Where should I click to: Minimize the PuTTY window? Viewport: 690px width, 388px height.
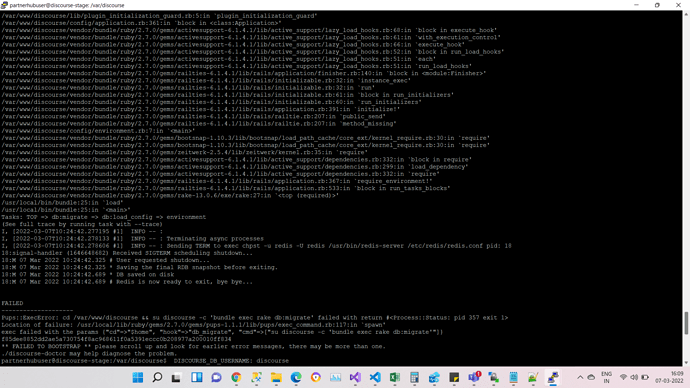pyautogui.click(x=636, y=5)
